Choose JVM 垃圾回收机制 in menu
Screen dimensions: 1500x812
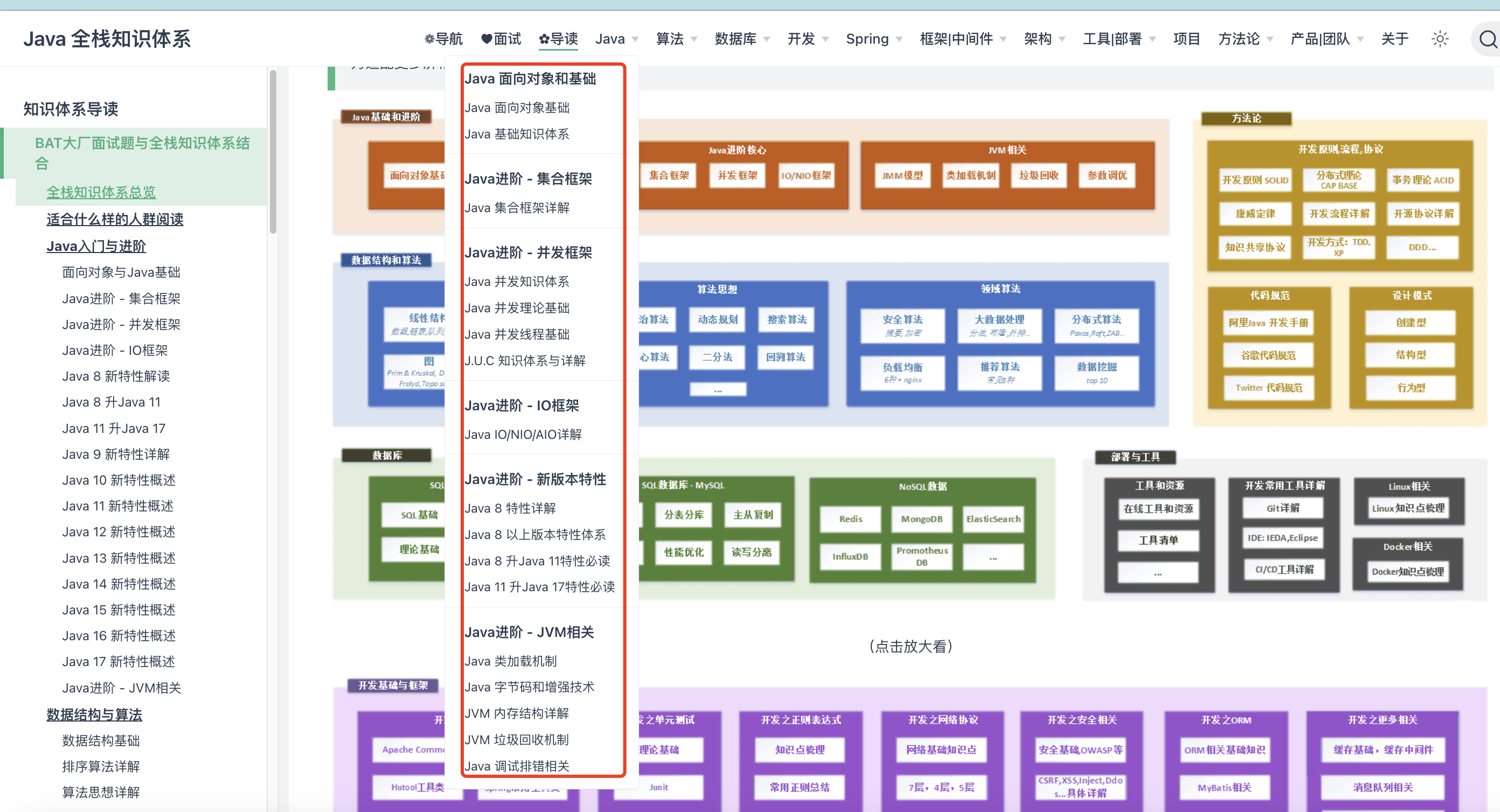517,739
